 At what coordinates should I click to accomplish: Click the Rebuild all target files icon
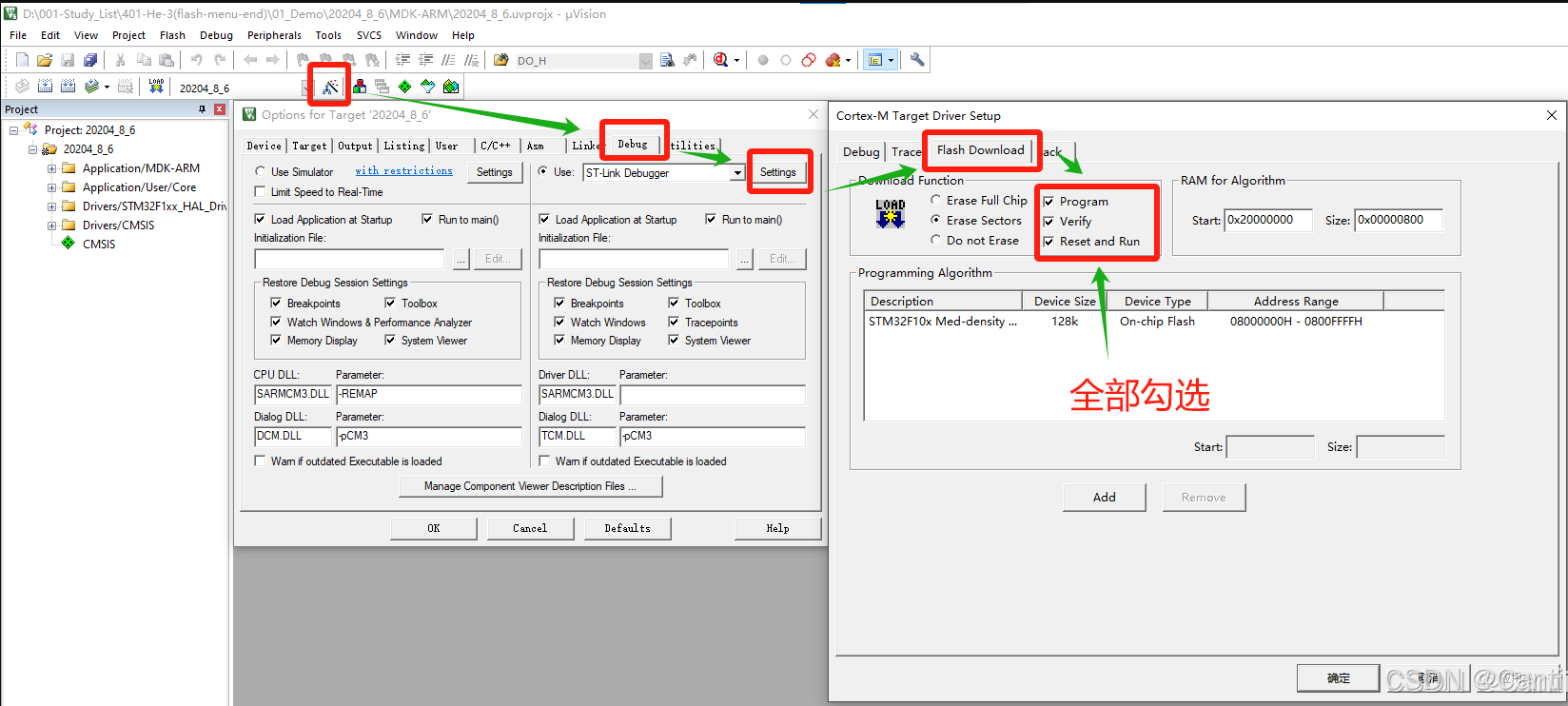pos(68,87)
